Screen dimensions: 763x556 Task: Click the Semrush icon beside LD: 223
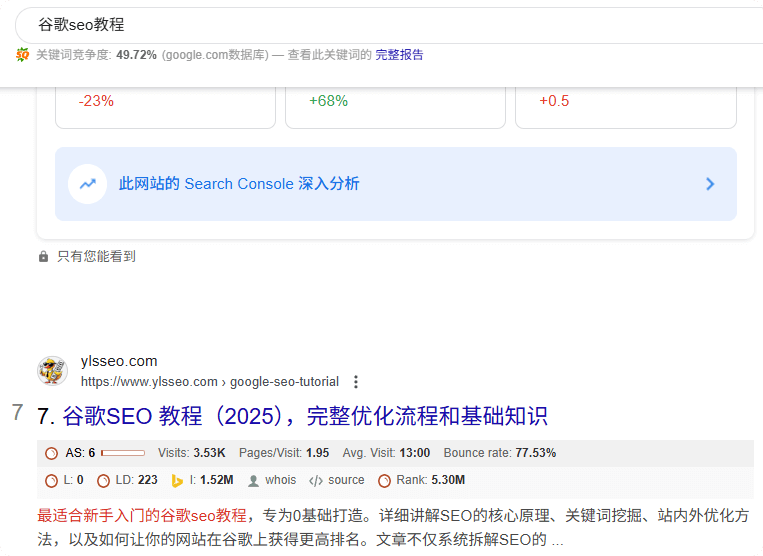[103, 481]
